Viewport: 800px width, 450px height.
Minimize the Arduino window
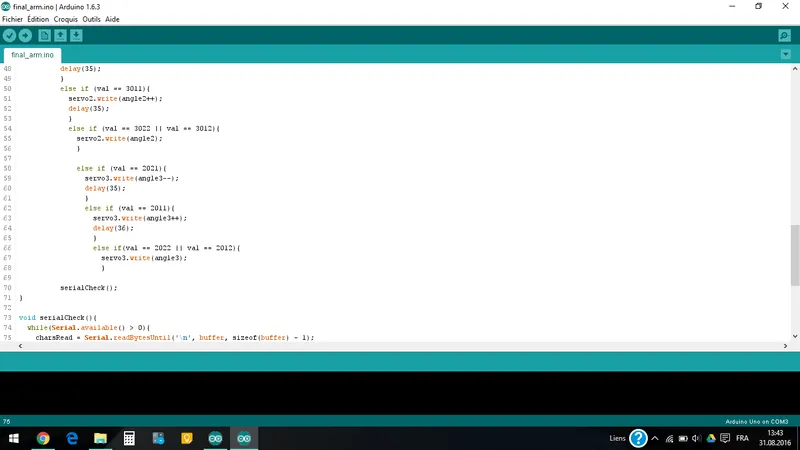tap(732, 7)
